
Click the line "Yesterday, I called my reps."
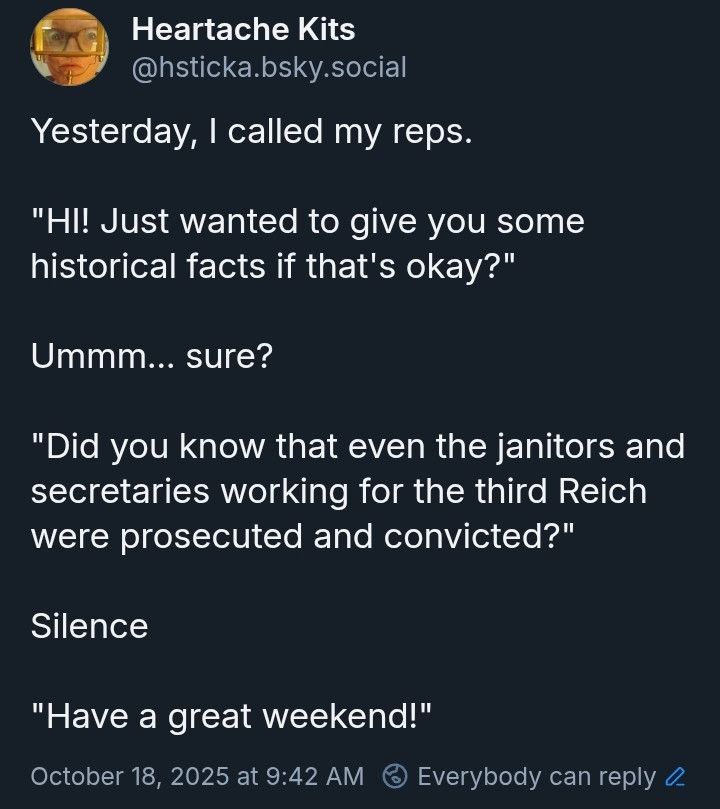tap(250, 132)
